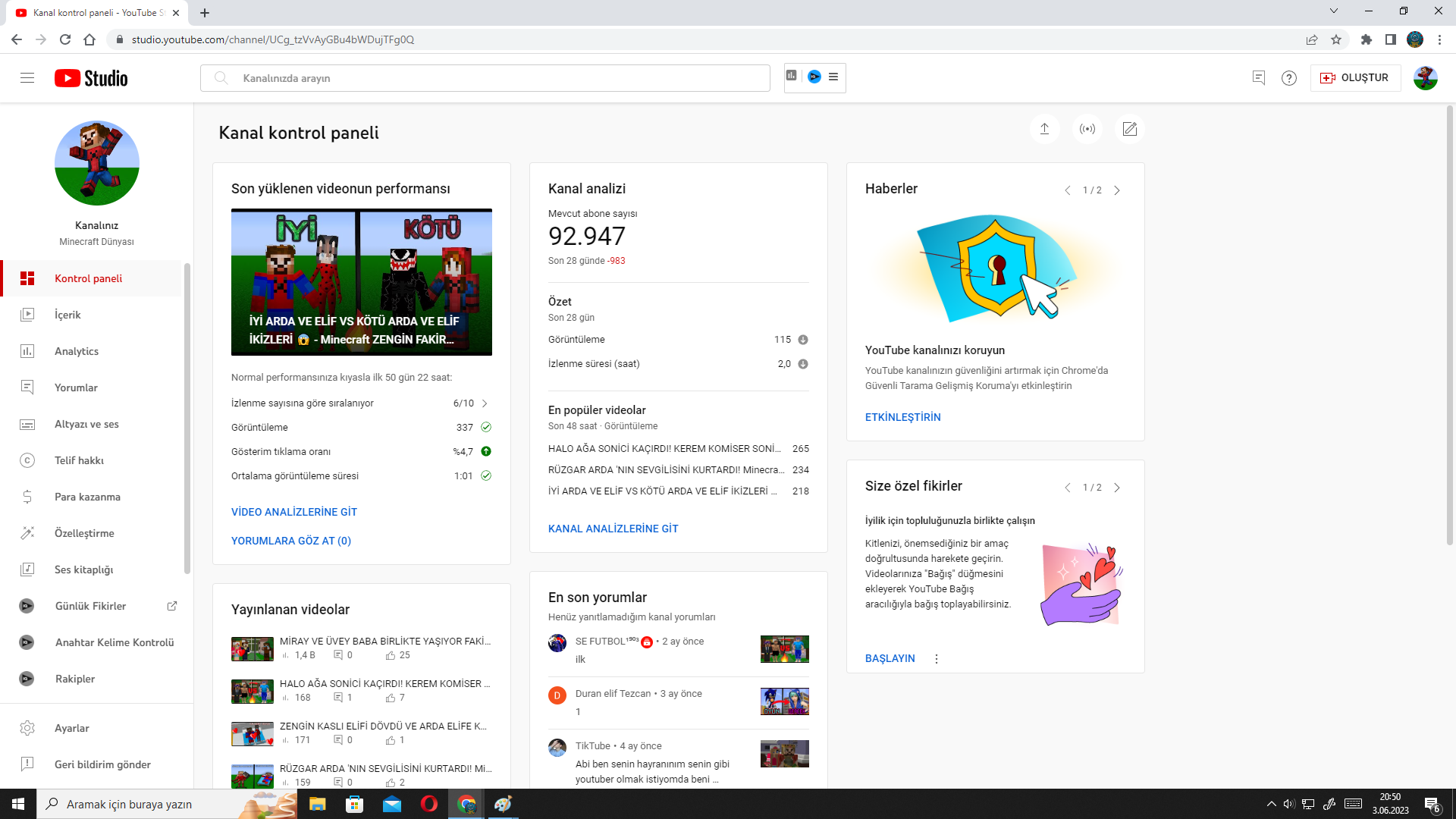Open Mail app from the taskbar
Viewport: 1456px width, 819px height.
[x=392, y=804]
